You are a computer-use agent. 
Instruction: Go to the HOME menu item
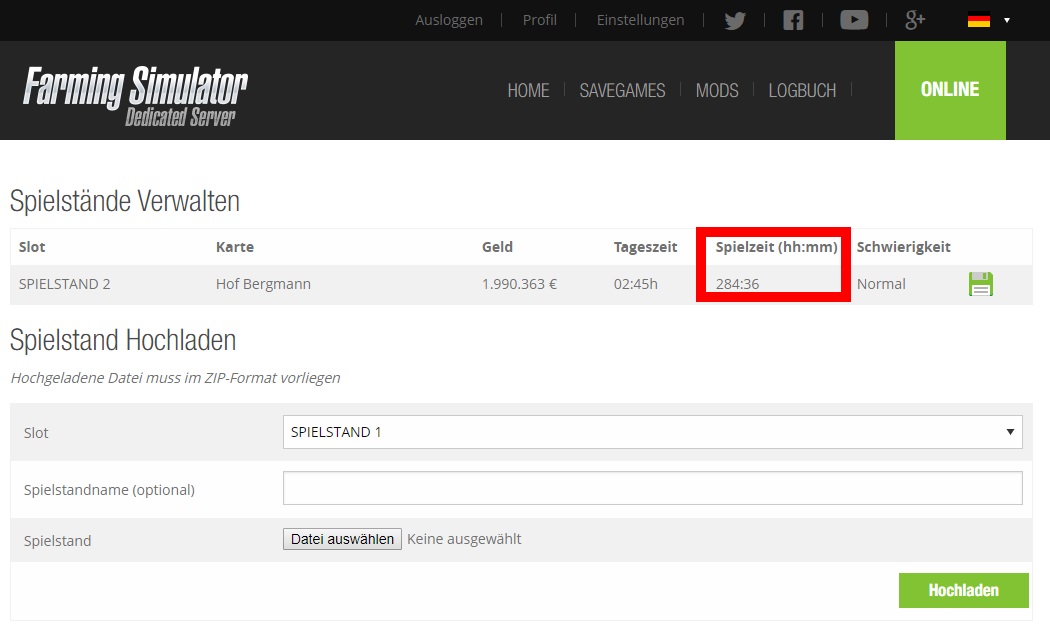(x=528, y=91)
